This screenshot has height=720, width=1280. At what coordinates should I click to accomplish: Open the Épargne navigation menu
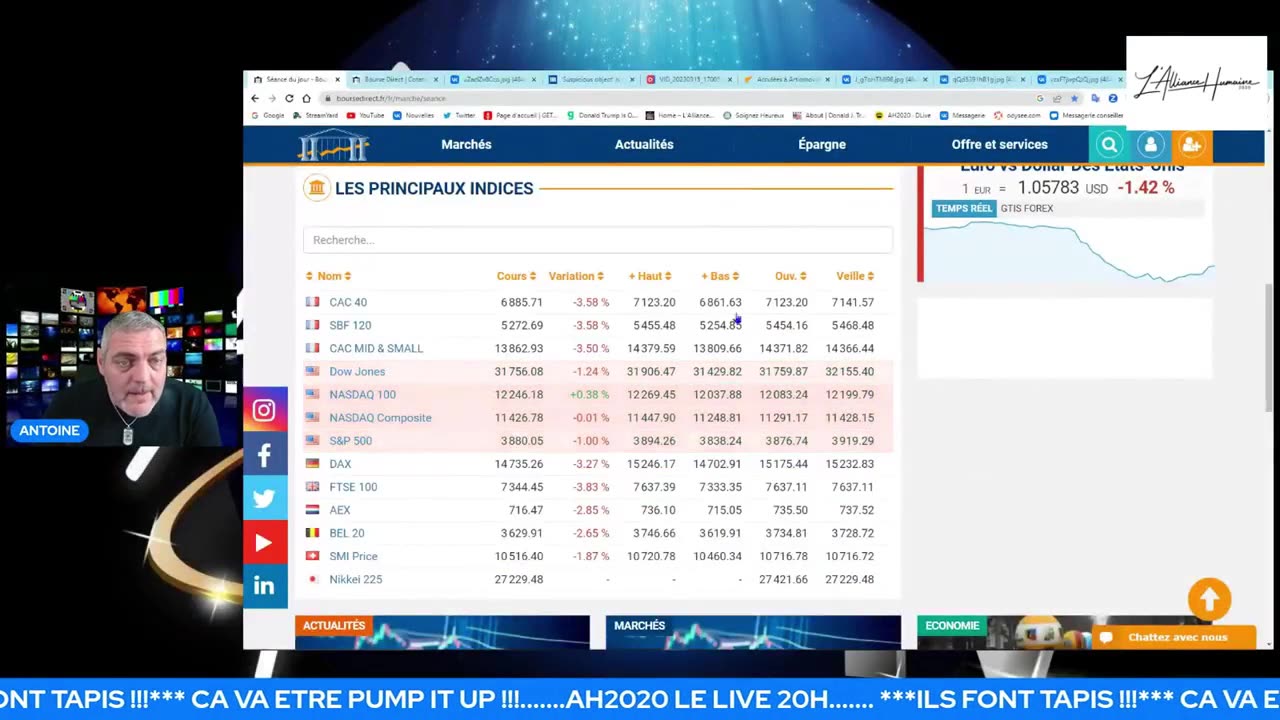(822, 145)
